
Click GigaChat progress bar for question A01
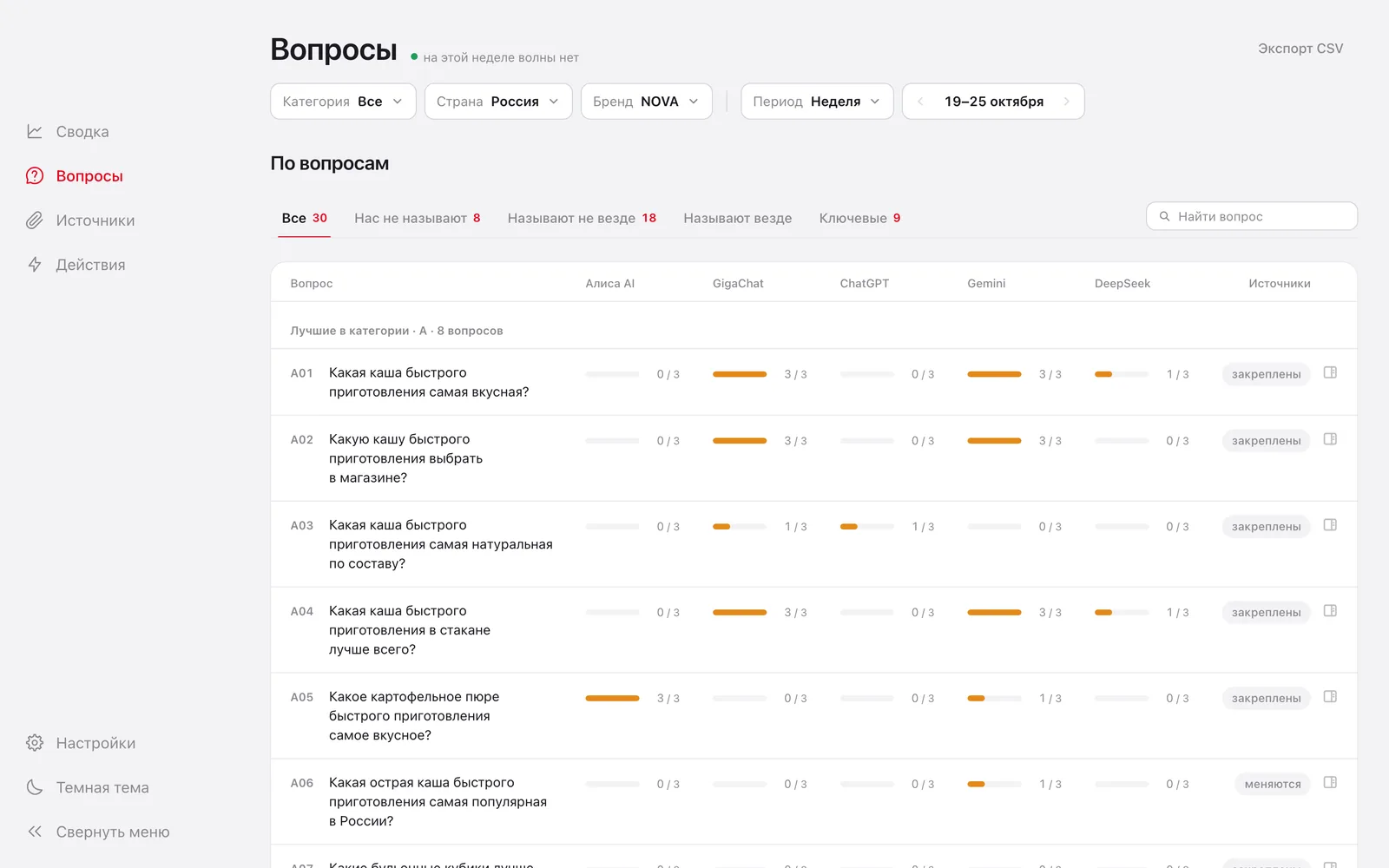pos(740,374)
